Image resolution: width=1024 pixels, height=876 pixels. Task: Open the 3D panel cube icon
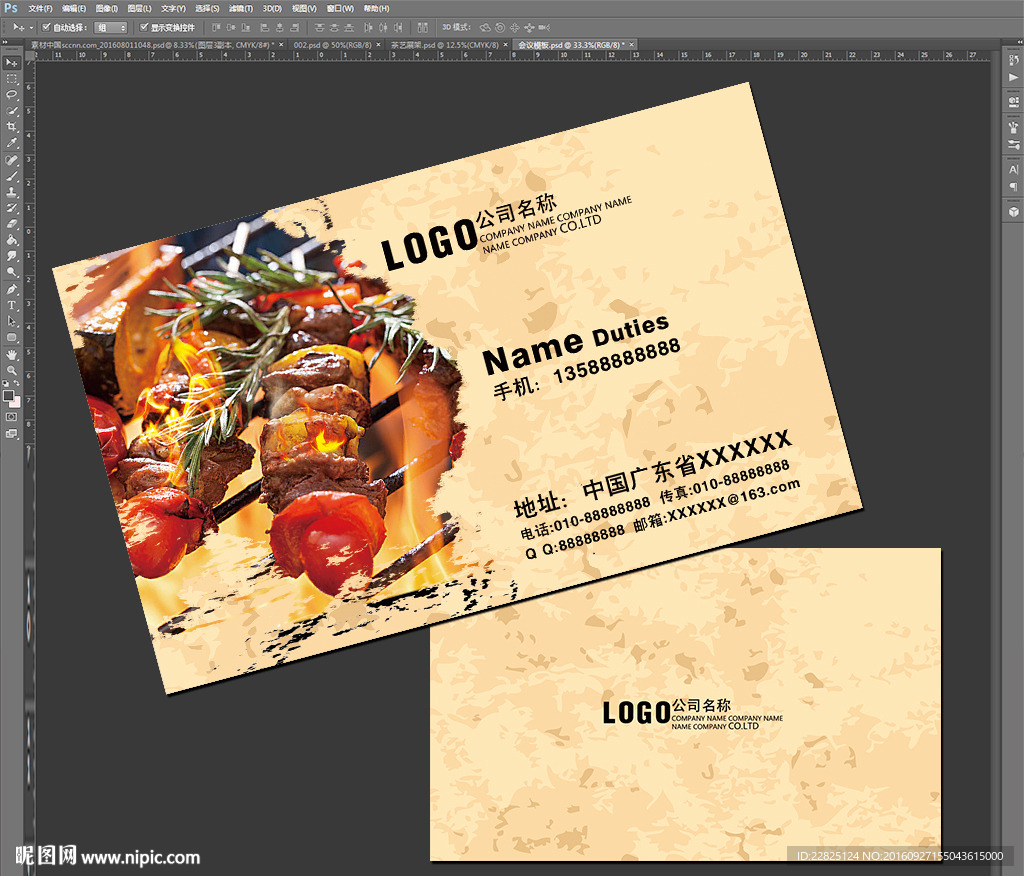click(1013, 212)
